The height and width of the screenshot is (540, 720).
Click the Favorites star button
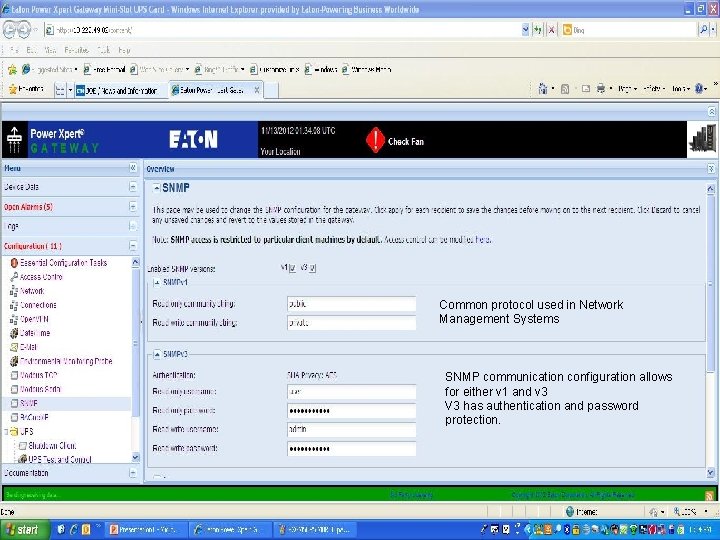[x=26, y=89]
